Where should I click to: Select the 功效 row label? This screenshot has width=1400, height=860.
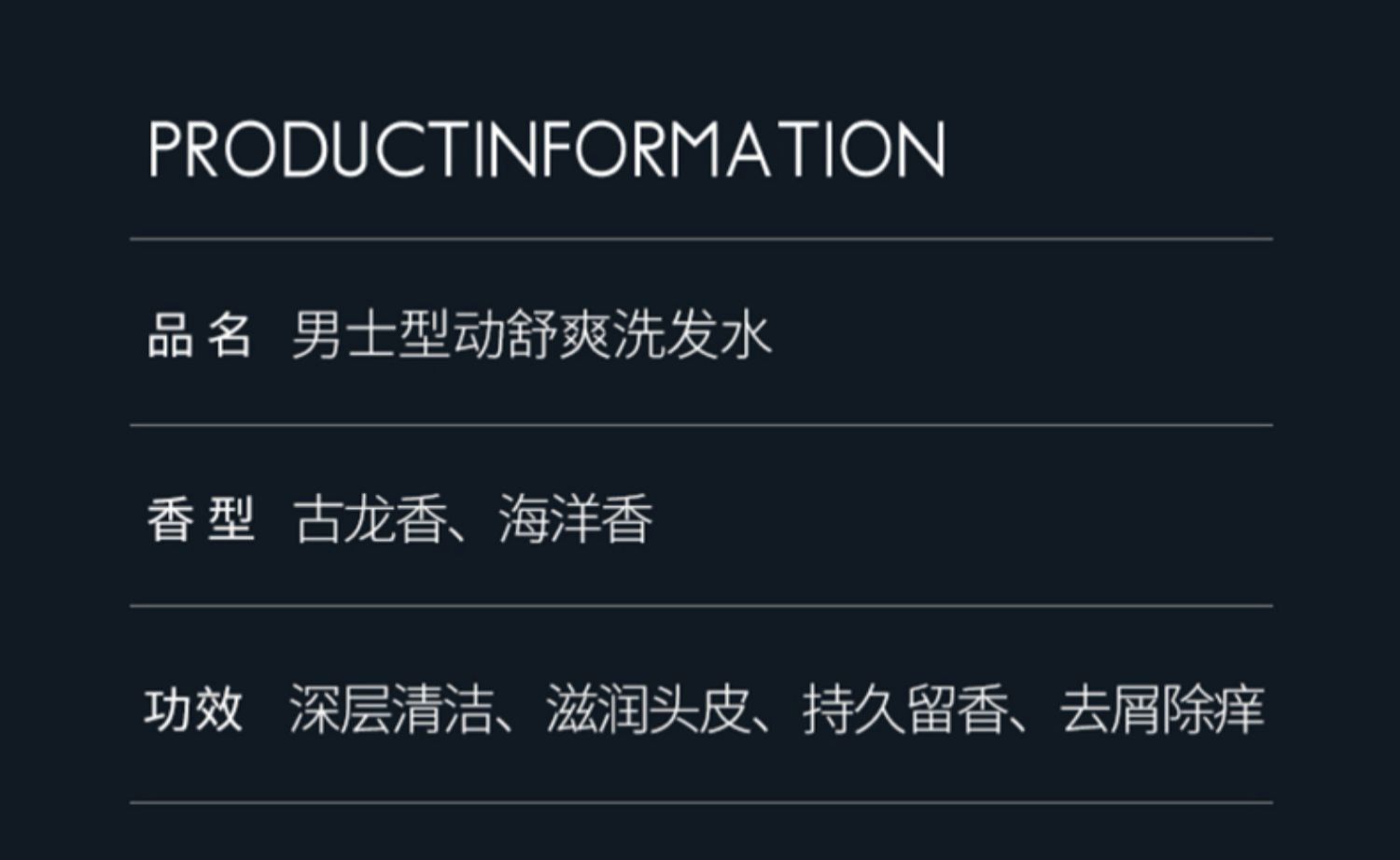pyautogui.click(x=194, y=710)
